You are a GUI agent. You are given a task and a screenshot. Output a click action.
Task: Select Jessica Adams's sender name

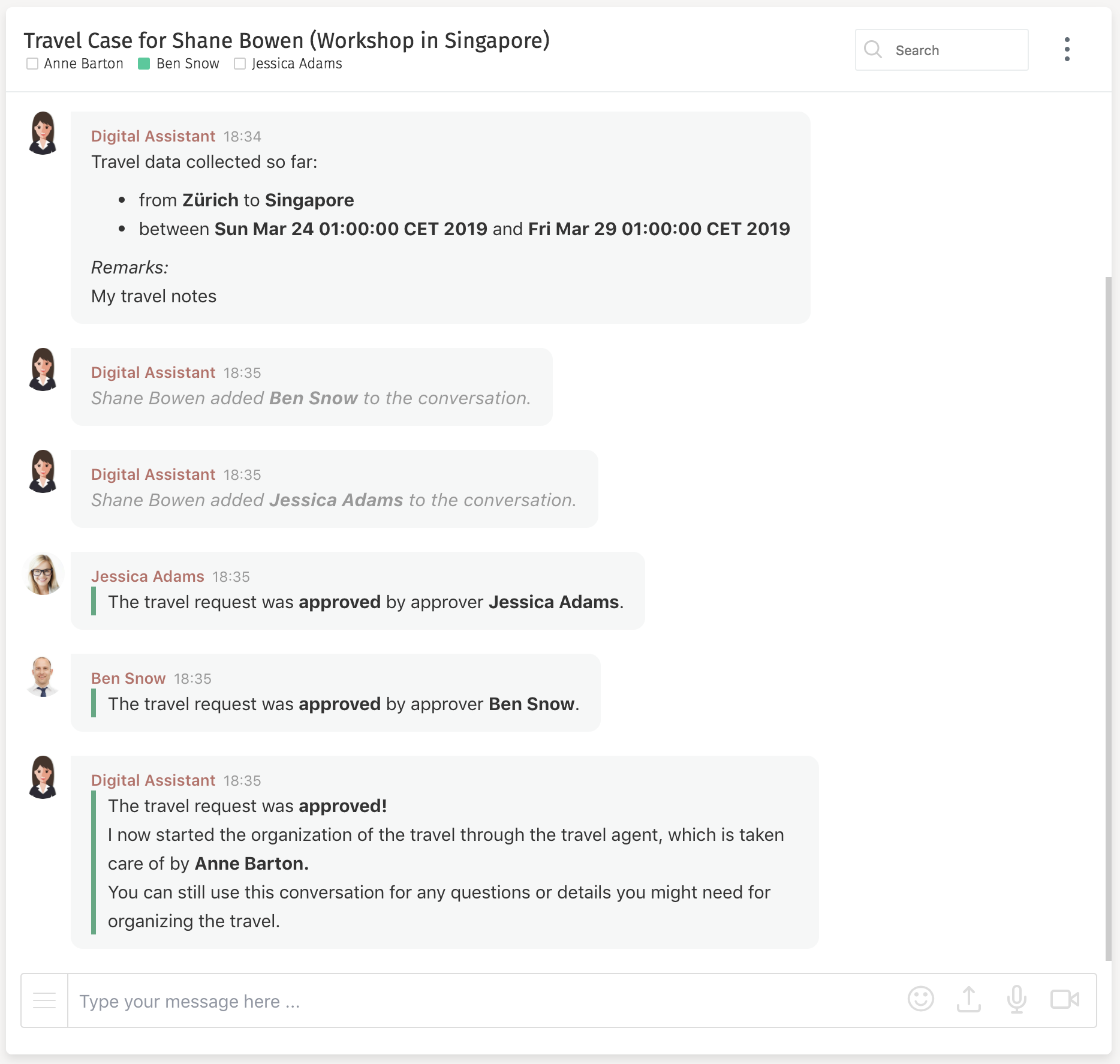[x=147, y=576]
